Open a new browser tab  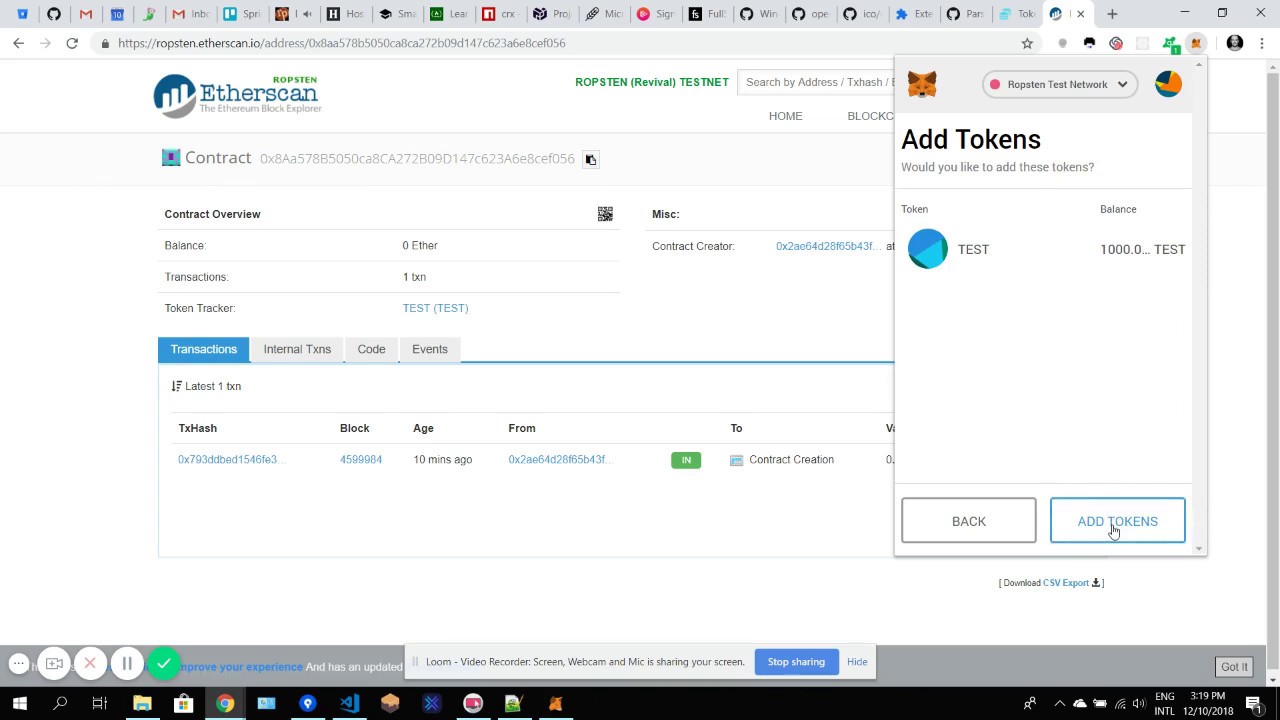tap(1112, 14)
